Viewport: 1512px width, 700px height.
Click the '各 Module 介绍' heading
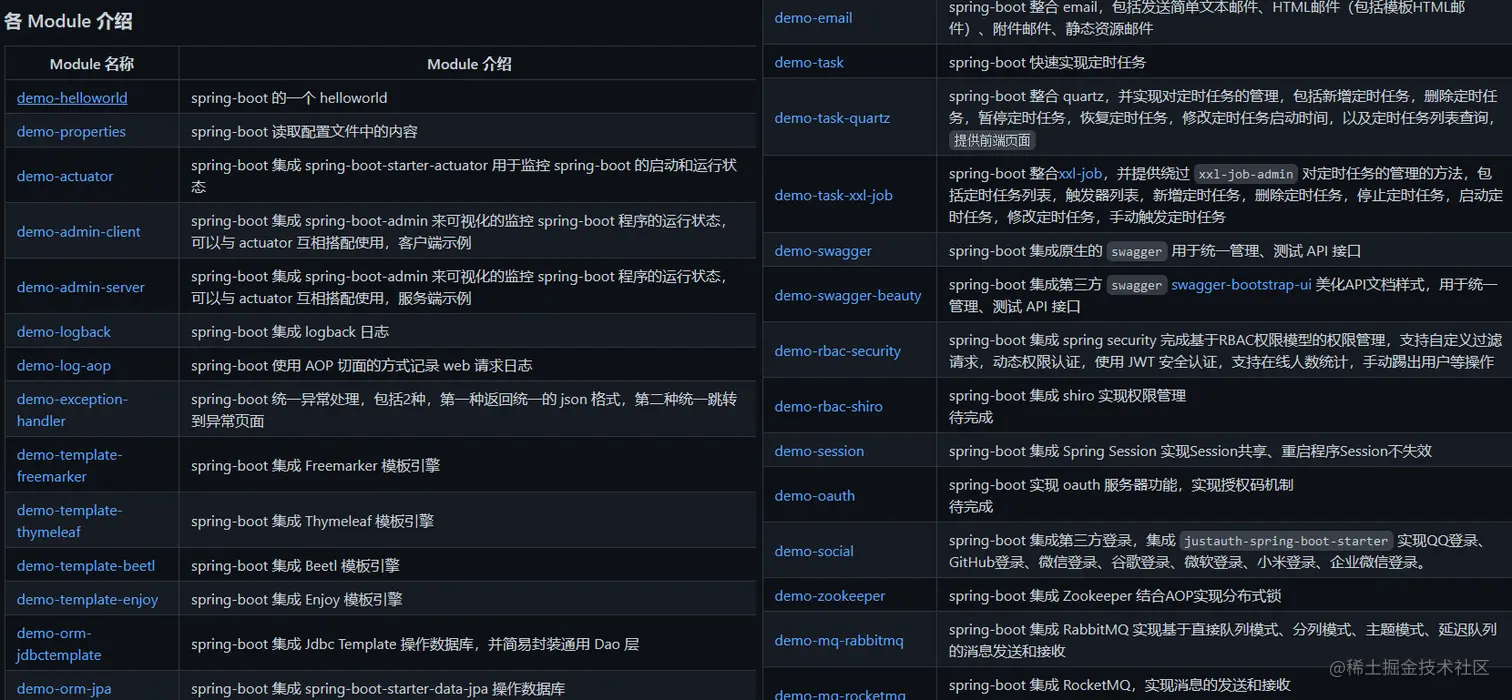pos(68,21)
